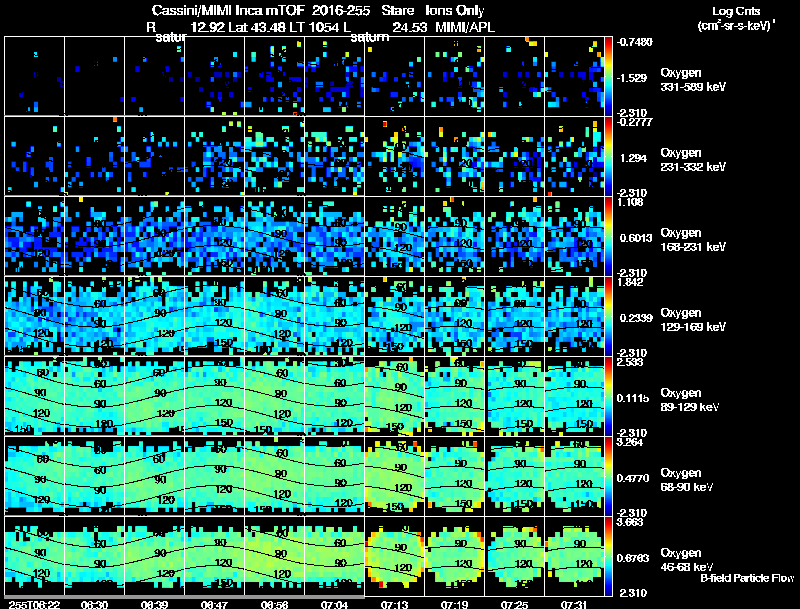Click the color scale next to Oxygen 89-129 keV
Viewport: 800px width, 609px height.
tap(608, 396)
